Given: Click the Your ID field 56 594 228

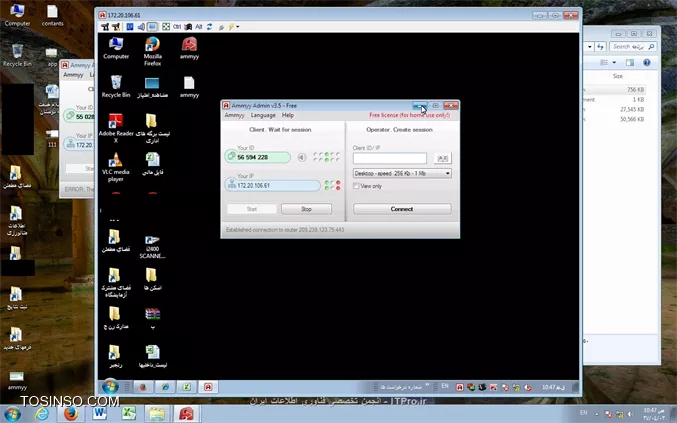Looking at the screenshot, I should [x=258, y=157].
